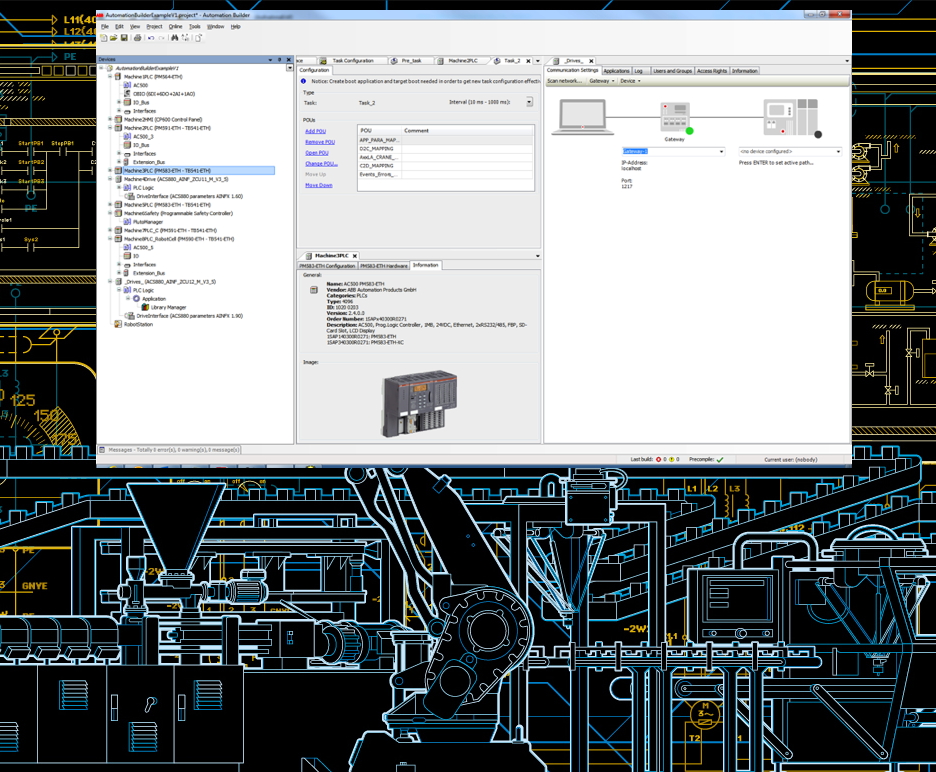
Task: Open the Tools menu
Action: [x=195, y=27]
